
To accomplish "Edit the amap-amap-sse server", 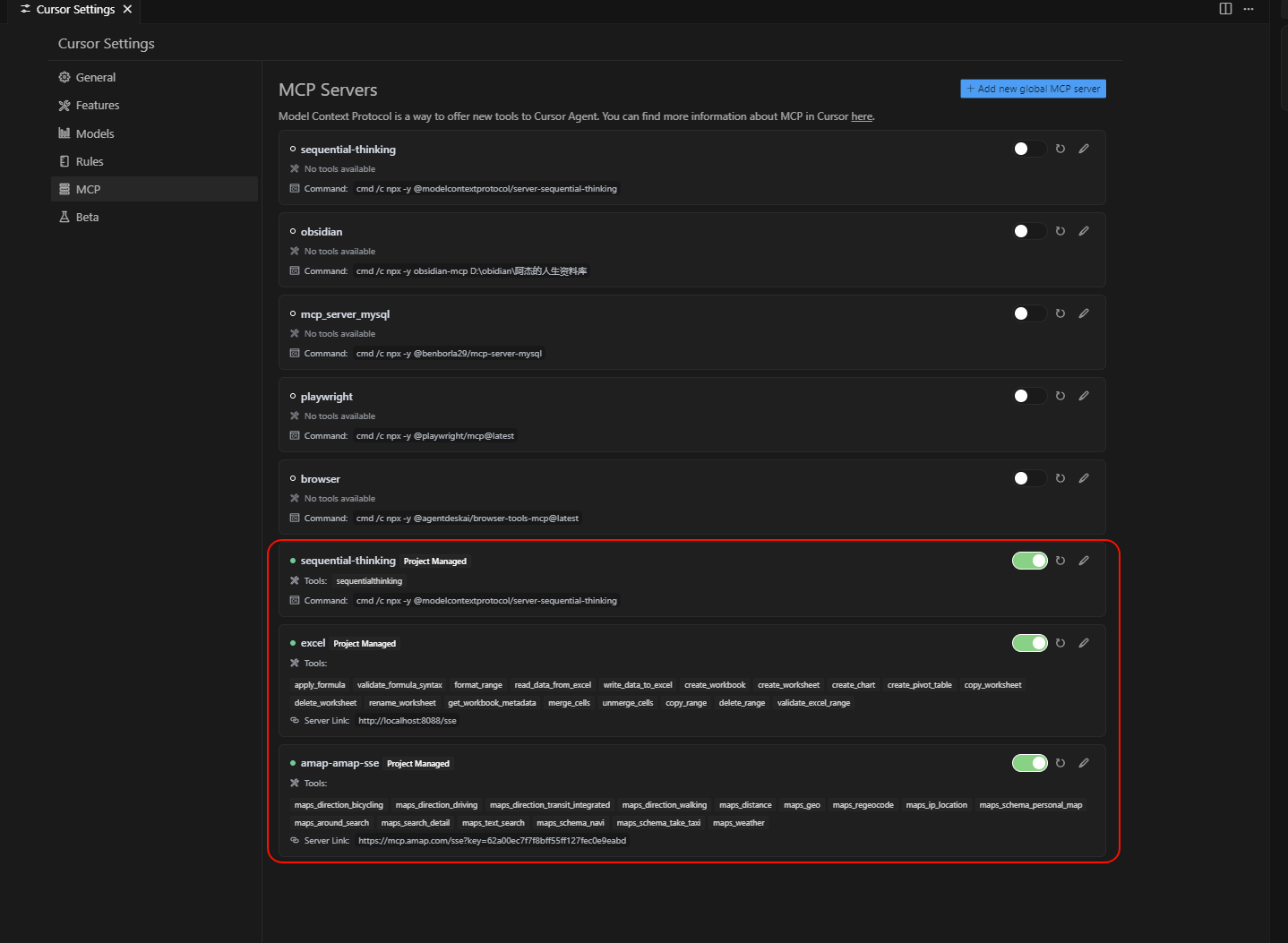I will pyautogui.click(x=1084, y=763).
